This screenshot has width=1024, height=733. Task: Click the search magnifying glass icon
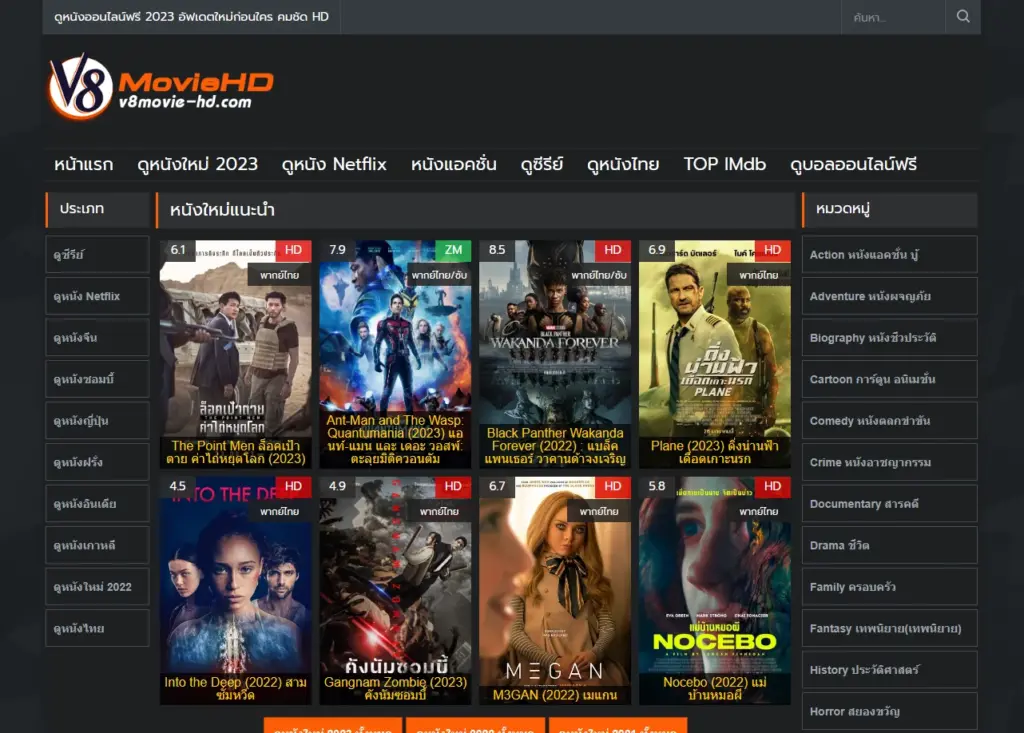962,16
